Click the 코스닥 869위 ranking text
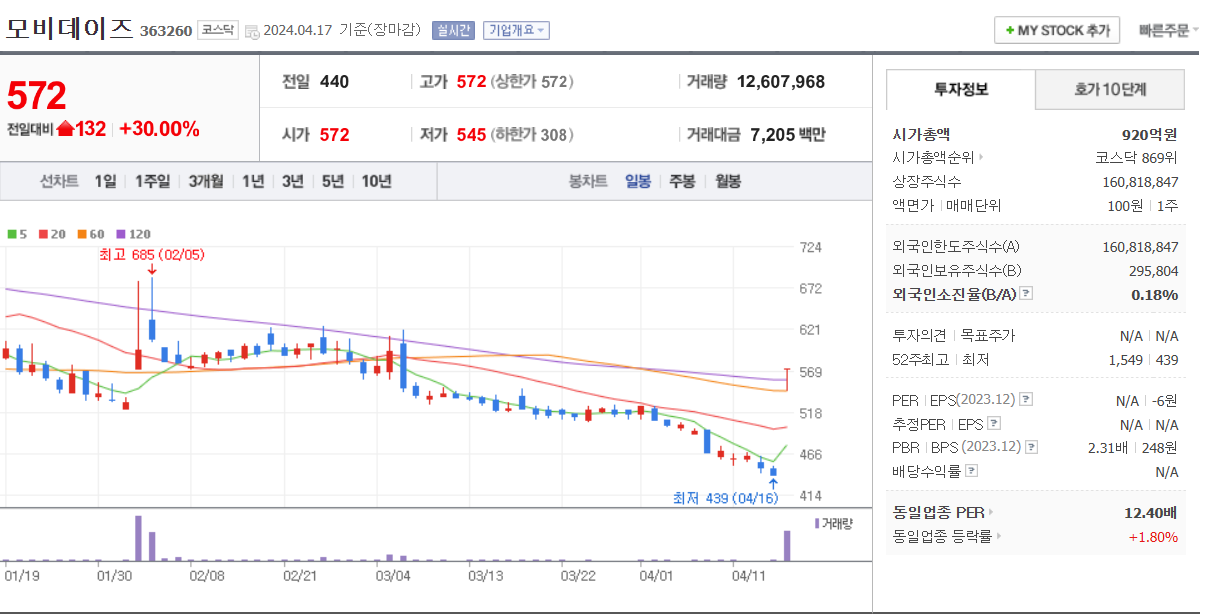This screenshot has height=614, width=1205. pos(1137,157)
